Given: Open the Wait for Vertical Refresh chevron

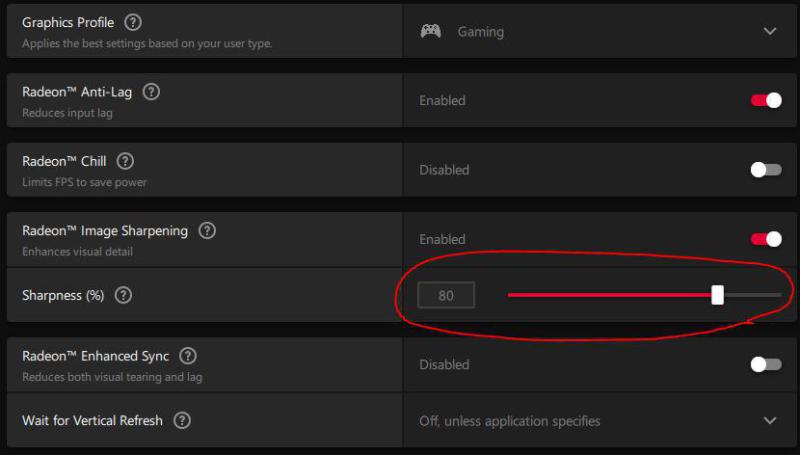Looking at the screenshot, I should click(x=769, y=421).
